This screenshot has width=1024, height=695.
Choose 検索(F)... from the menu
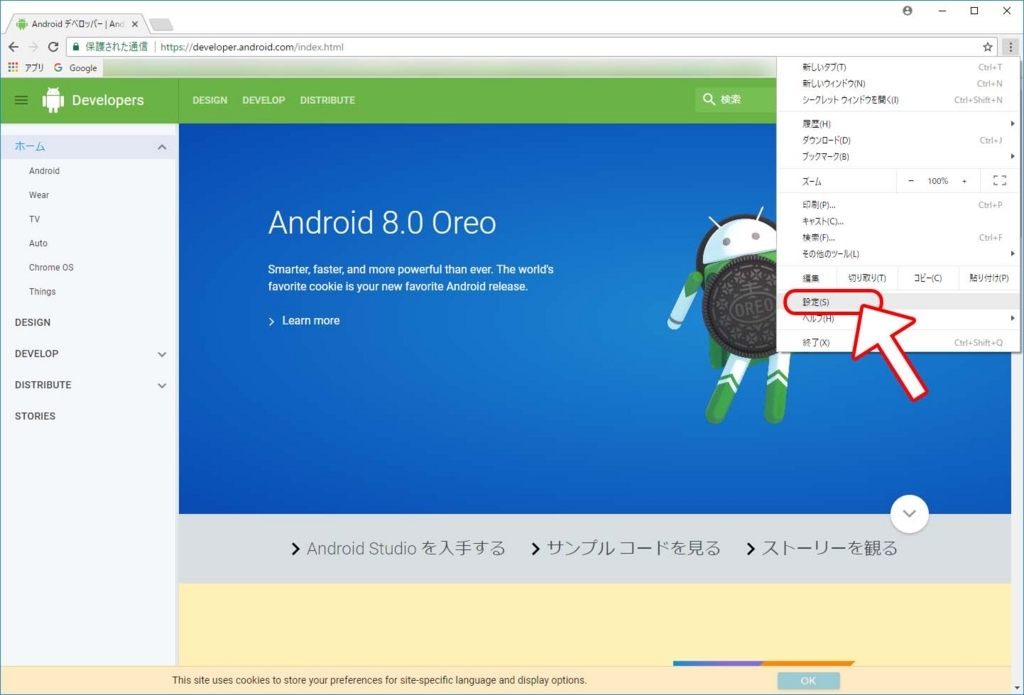(899, 238)
